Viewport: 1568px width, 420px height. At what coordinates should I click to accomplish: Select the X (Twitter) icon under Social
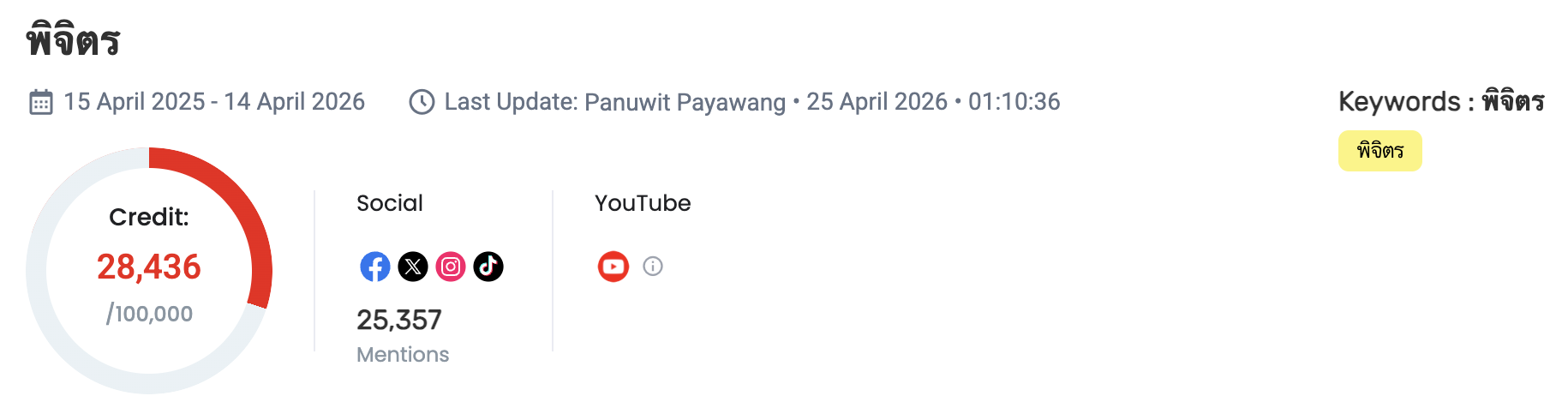413,267
